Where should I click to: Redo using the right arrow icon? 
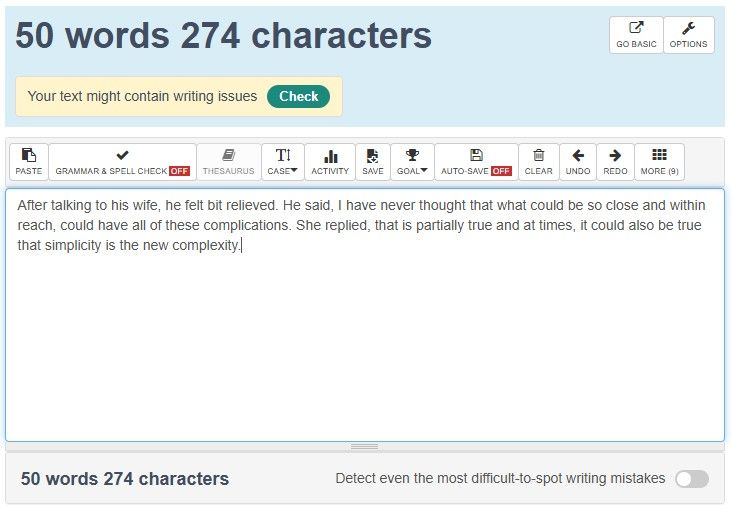tap(615, 155)
